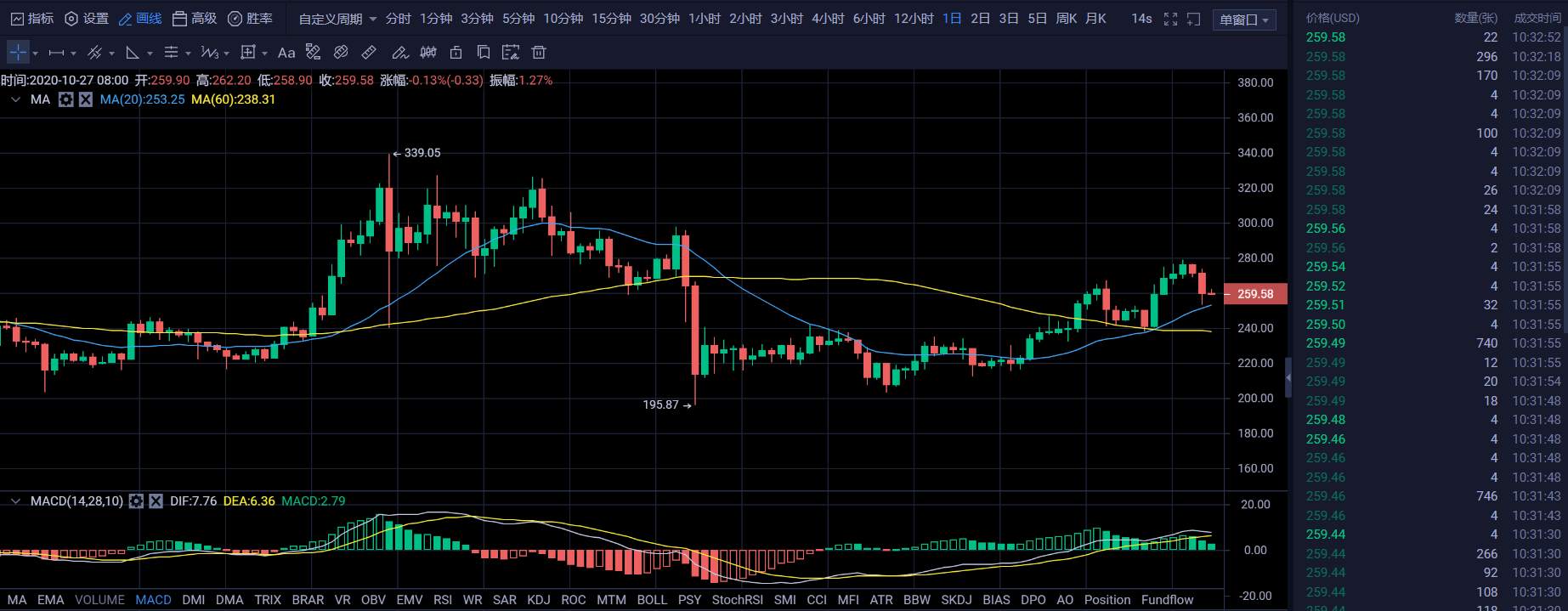The height and width of the screenshot is (611, 1568).
Task: Click the fullscreen expand icon
Action: pos(1170,19)
